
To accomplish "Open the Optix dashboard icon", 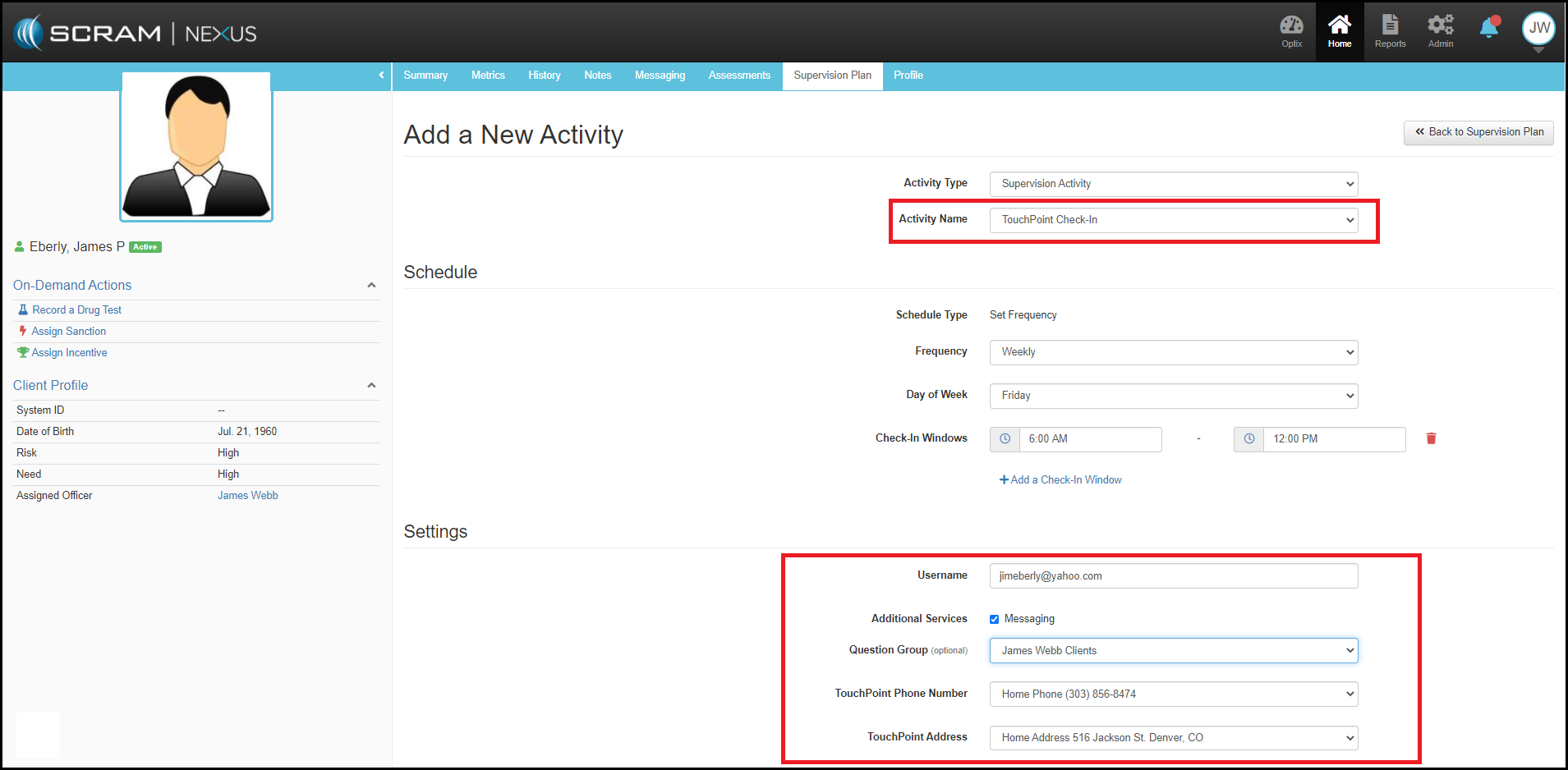I will [1291, 31].
